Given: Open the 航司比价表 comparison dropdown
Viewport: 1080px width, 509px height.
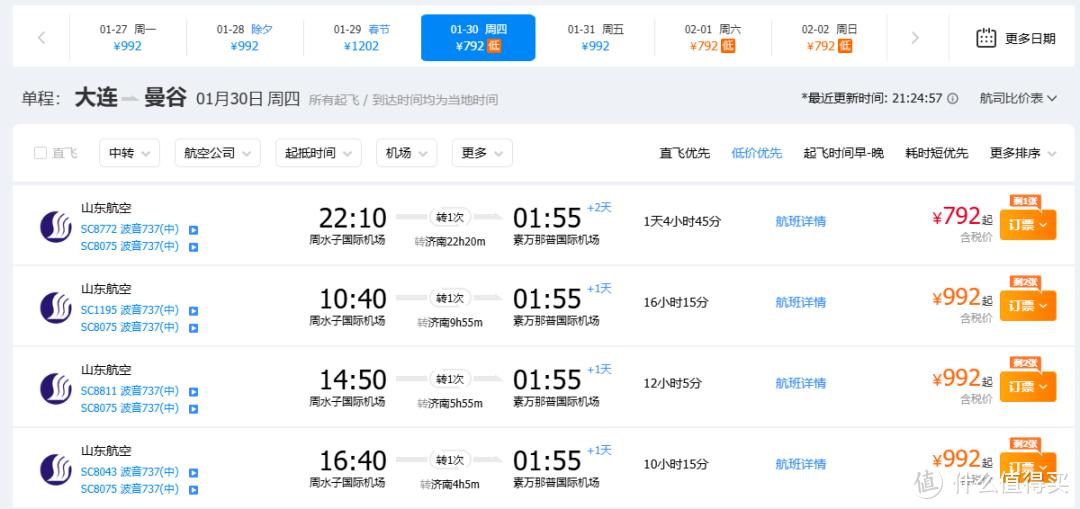Looking at the screenshot, I should coord(1017,98).
